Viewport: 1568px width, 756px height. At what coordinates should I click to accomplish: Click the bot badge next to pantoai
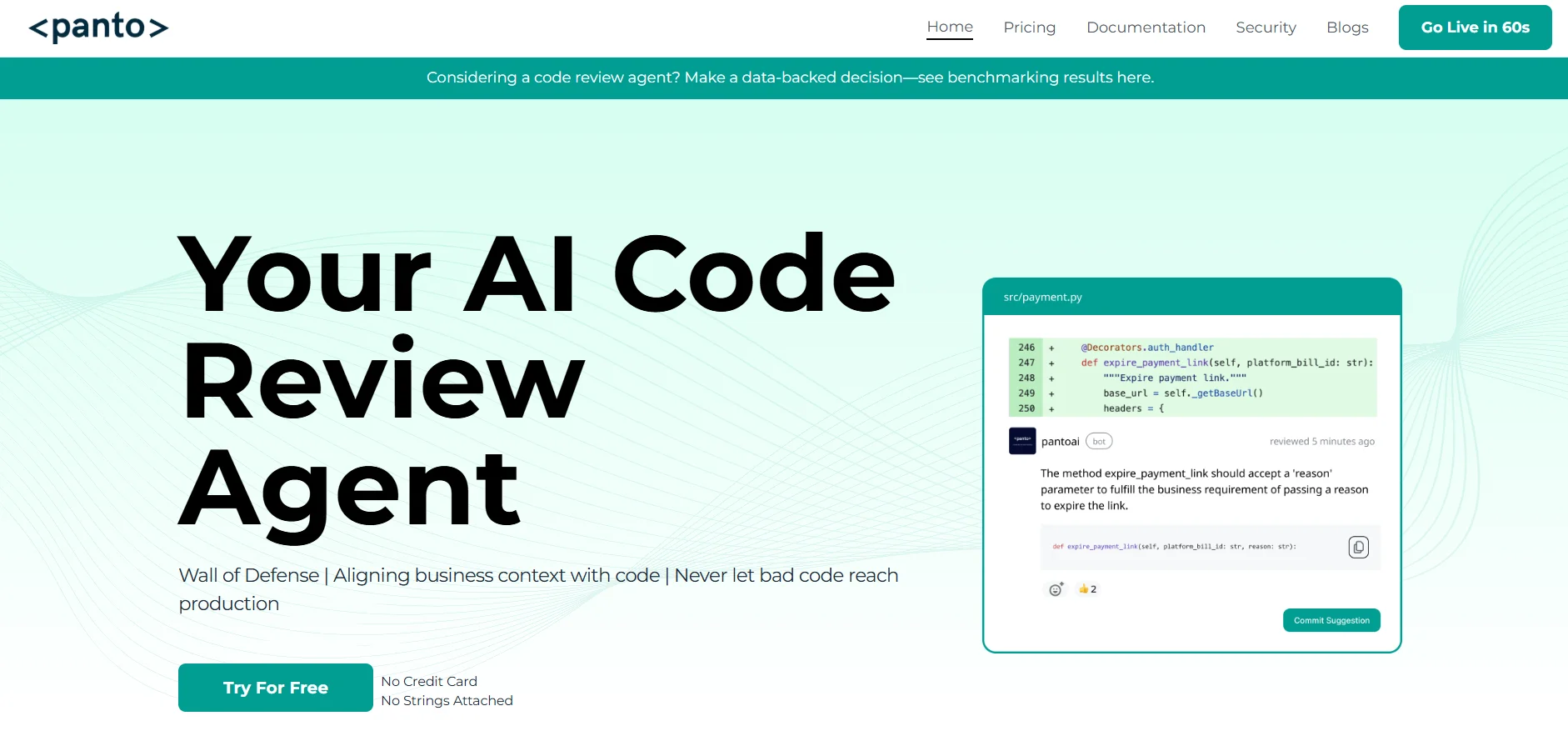1099,442
